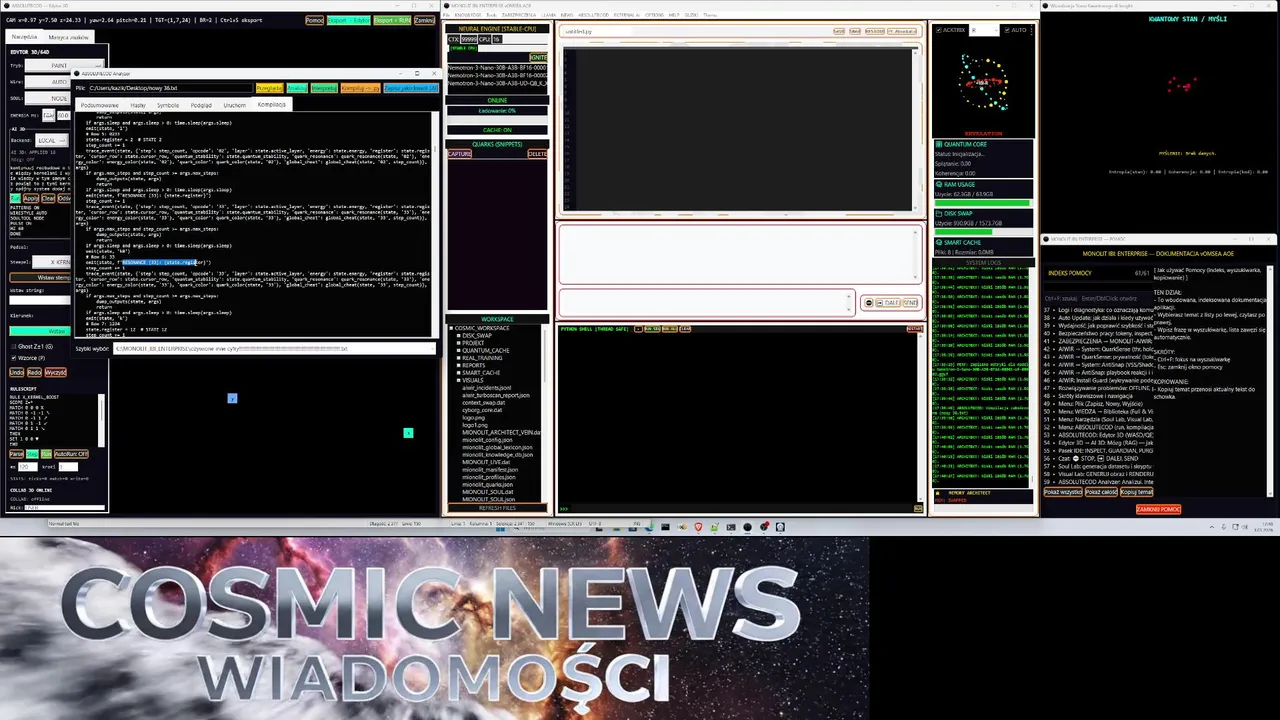The image size is (1280, 720).
Task: Select the file logo.png
Action: point(475,417)
